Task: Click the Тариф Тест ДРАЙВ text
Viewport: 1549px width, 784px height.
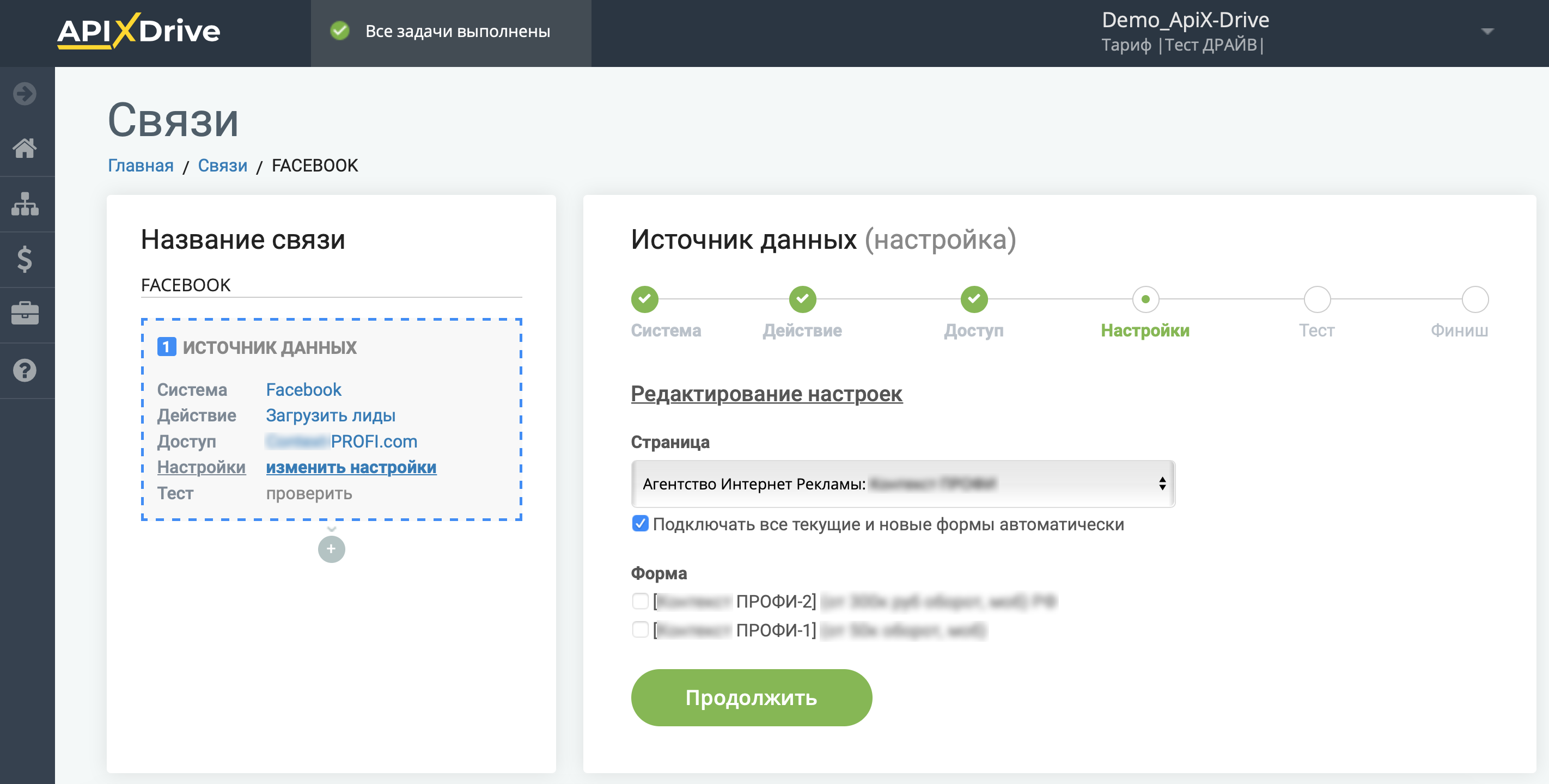Action: pyautogui.click(x=1182, y=45)
